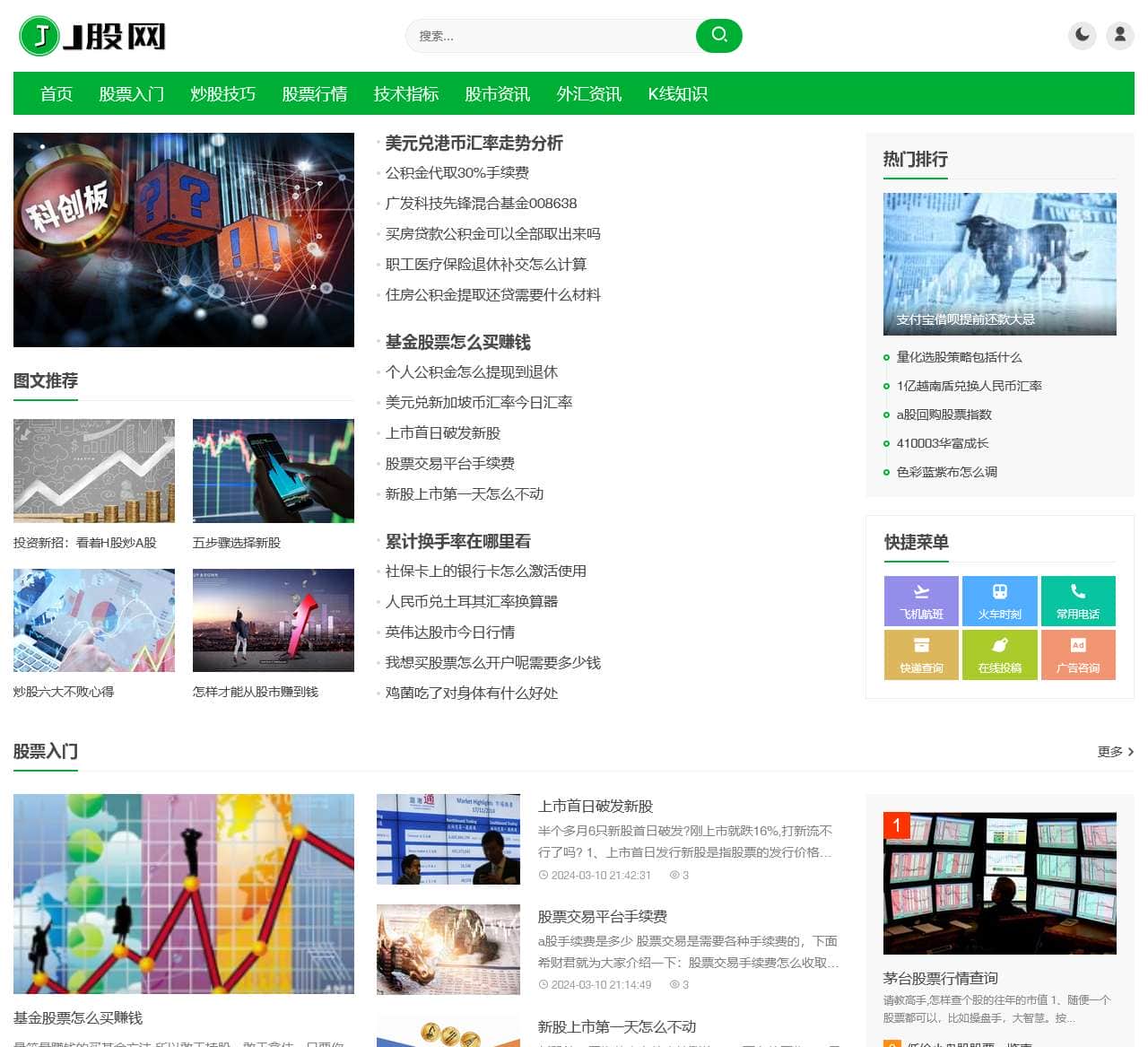Viewport: 1148px width, 1047px height.
Task: Select the 火车时刻 train timetable icon
Action: pyautogui.click(x=999, y=601)
